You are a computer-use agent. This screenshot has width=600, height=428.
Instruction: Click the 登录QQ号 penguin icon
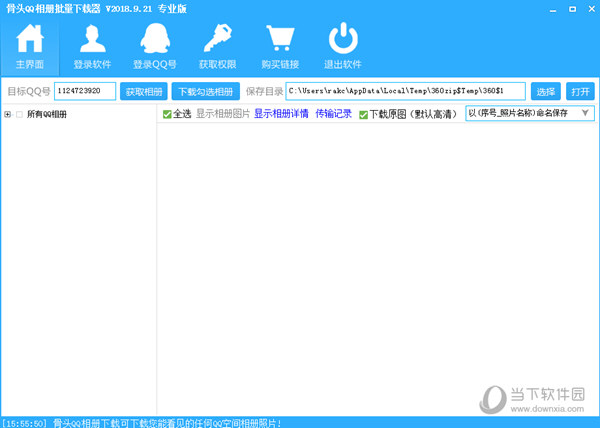[x=155, y=39]
